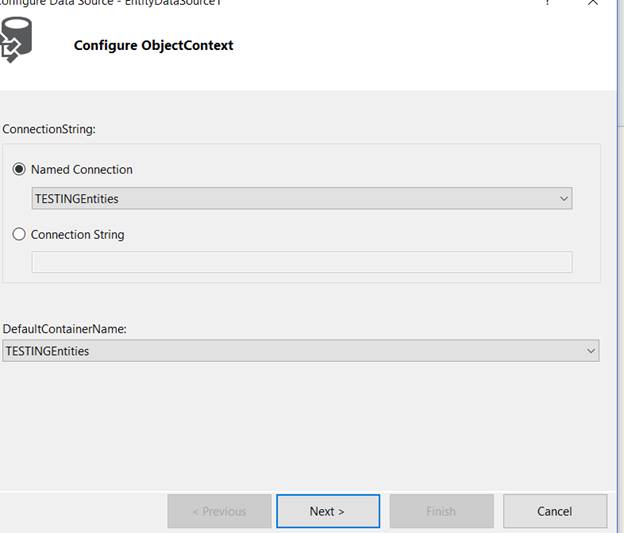The width and height of the screenshot is (624, 533).
Task: Expand the DefaultContainerName dropdown arrow
Action: 591,351
